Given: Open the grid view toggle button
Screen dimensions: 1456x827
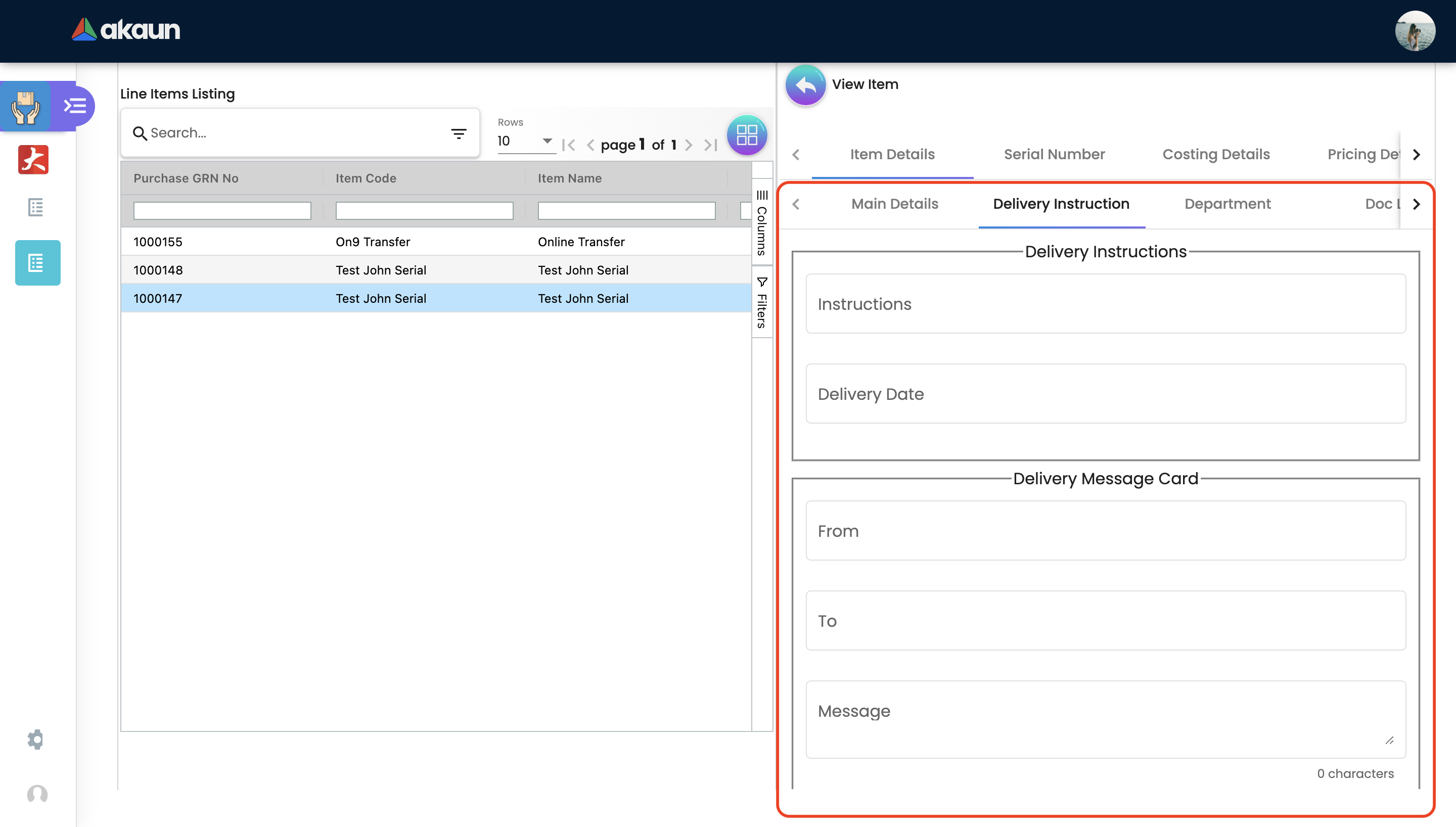Looking at the screenshot, I should [x=746, y=135].
